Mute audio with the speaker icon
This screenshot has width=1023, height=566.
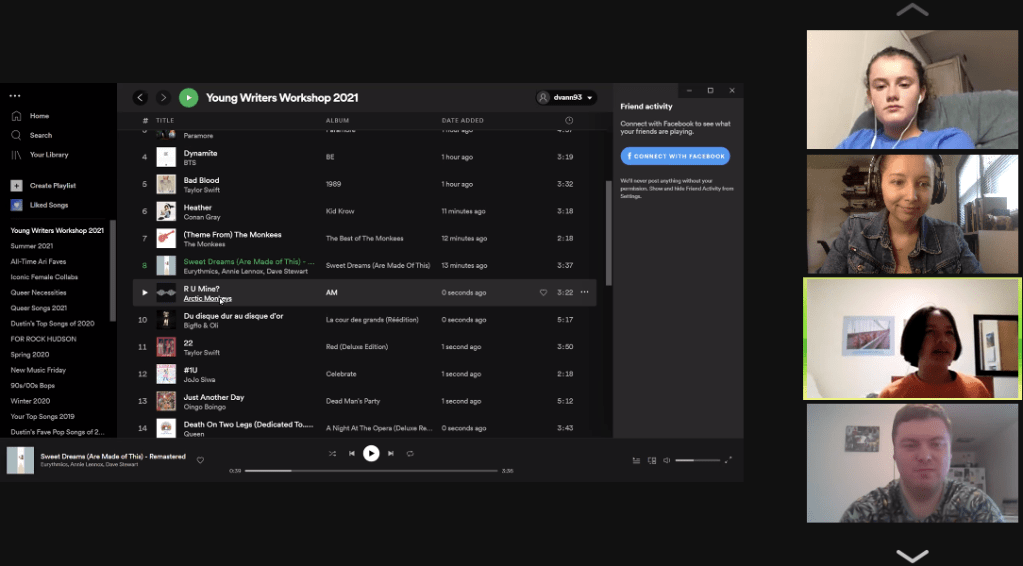tap(667, 460)
